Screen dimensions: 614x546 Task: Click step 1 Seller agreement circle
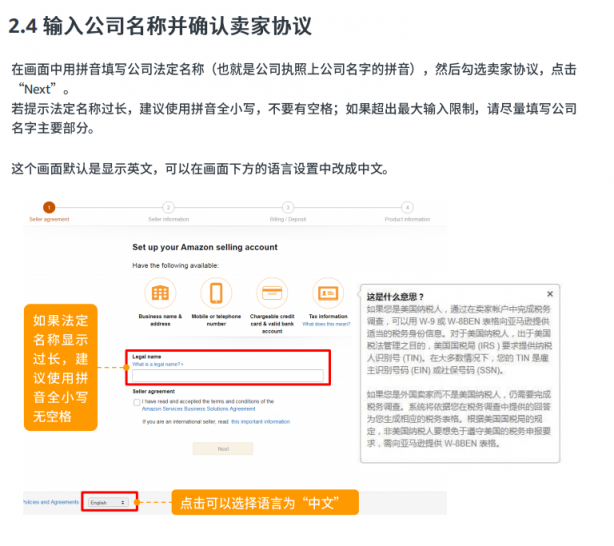(49, 207)
